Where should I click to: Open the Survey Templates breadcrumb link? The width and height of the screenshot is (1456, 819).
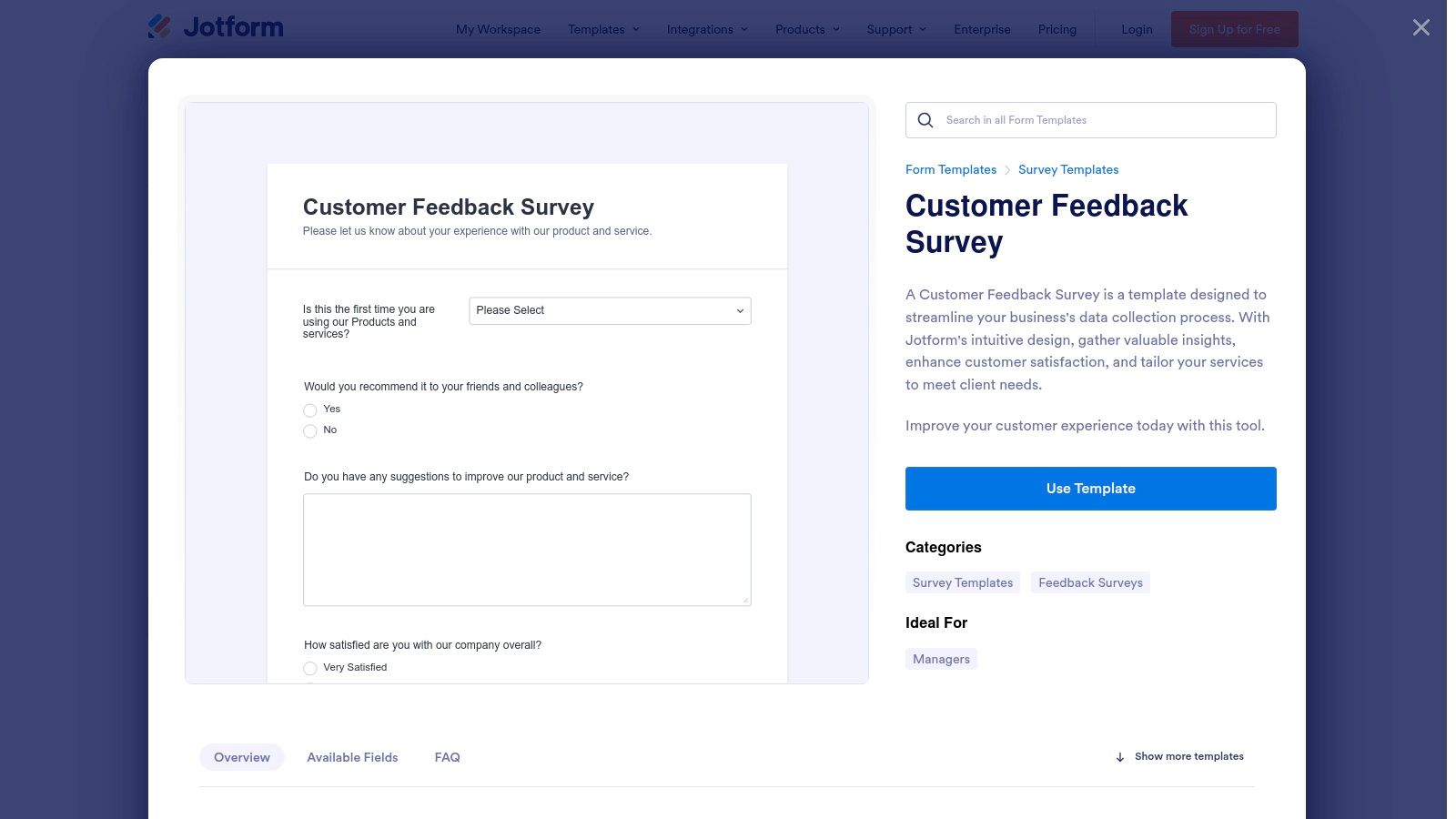pyautogui.click(x=1068, y=169)
